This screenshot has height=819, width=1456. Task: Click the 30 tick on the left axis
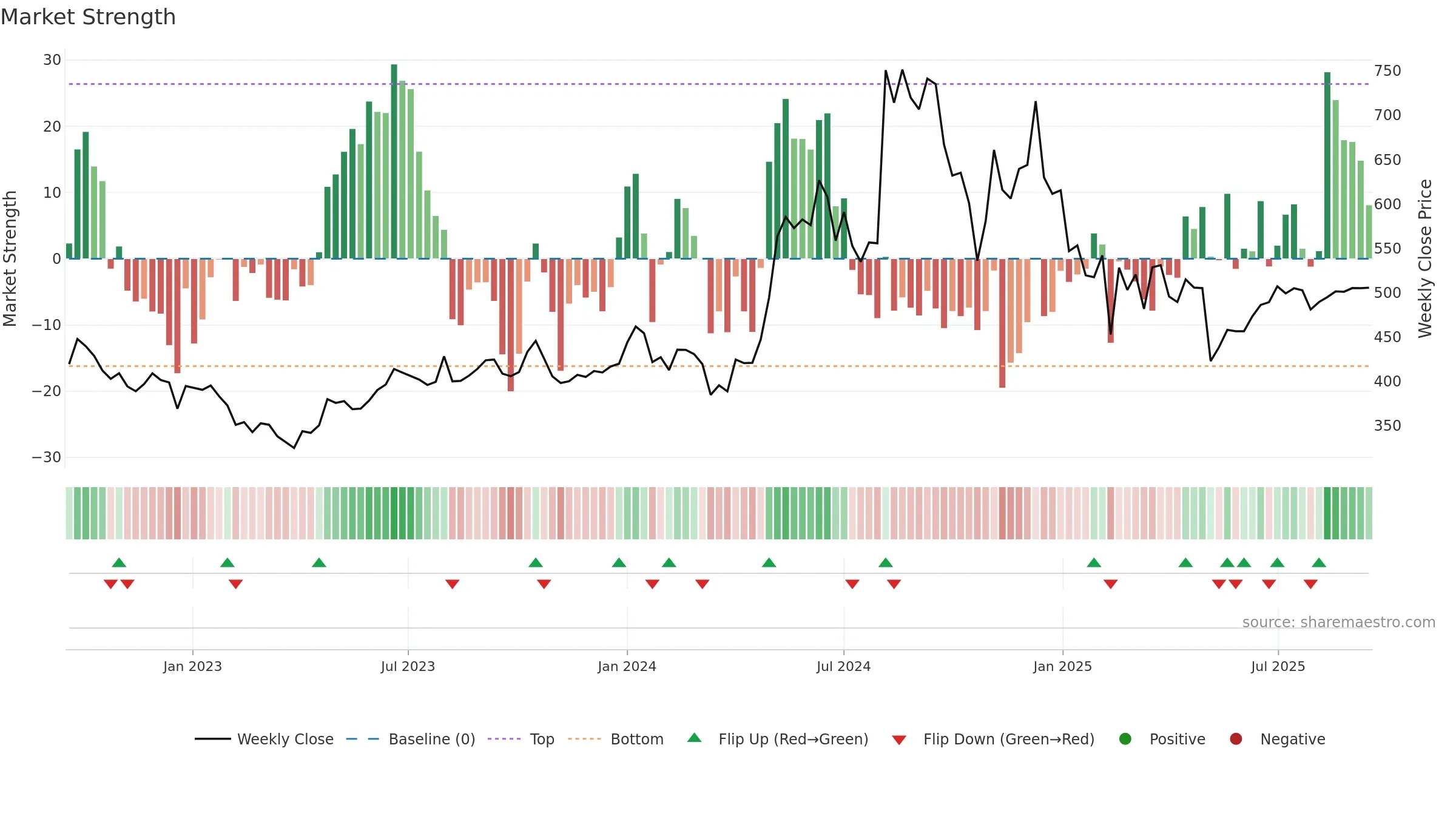point(52,60)
